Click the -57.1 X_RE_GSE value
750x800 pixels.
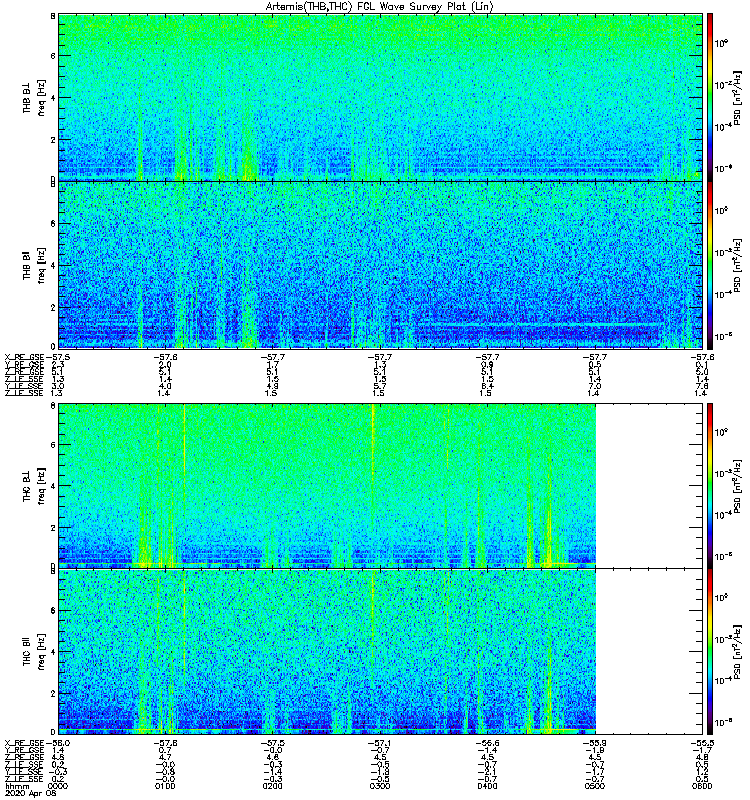[380, 743]
